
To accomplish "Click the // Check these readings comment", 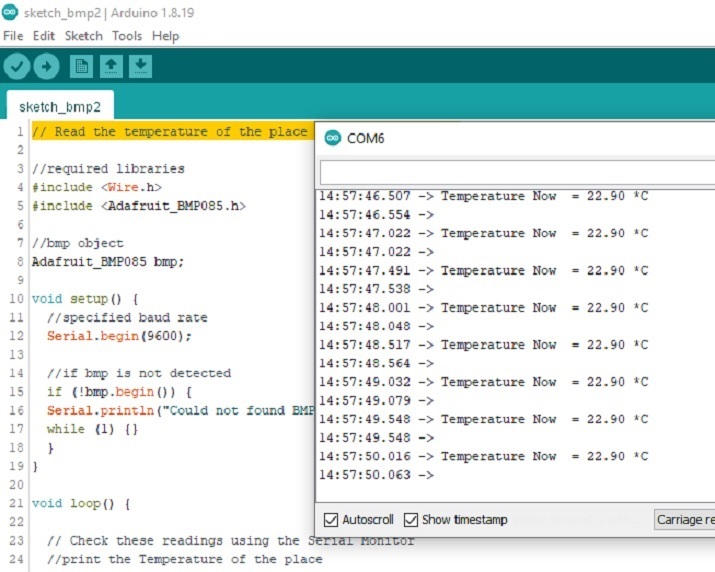I will 230,541.
